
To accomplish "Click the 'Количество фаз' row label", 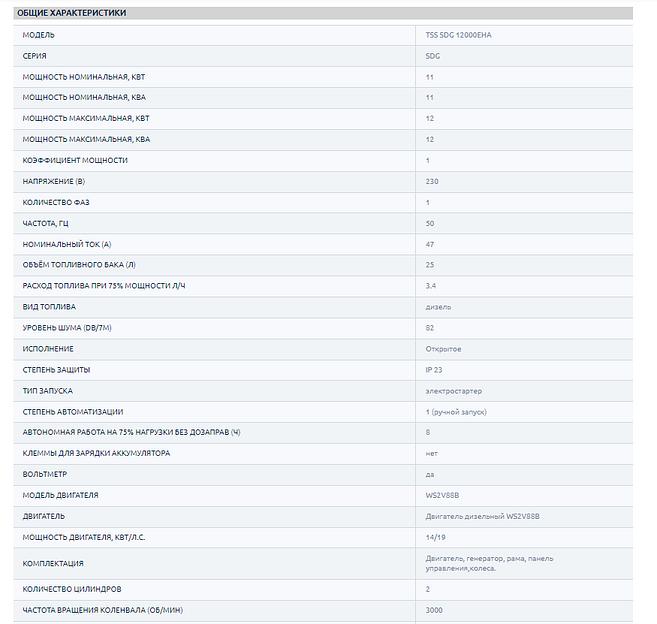I will (56, 202).
